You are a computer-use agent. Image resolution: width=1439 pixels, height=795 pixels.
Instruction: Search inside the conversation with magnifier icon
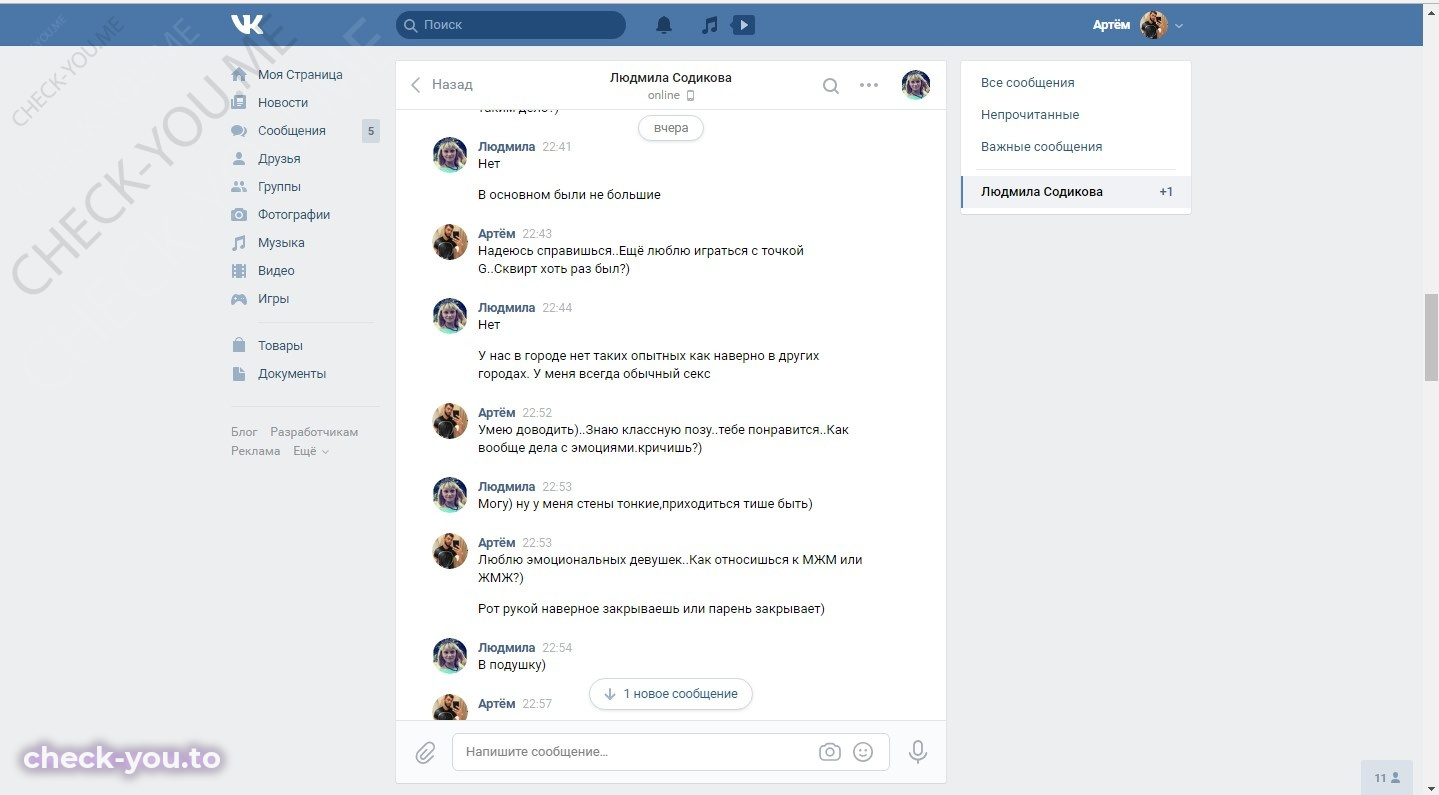[830, 86]
